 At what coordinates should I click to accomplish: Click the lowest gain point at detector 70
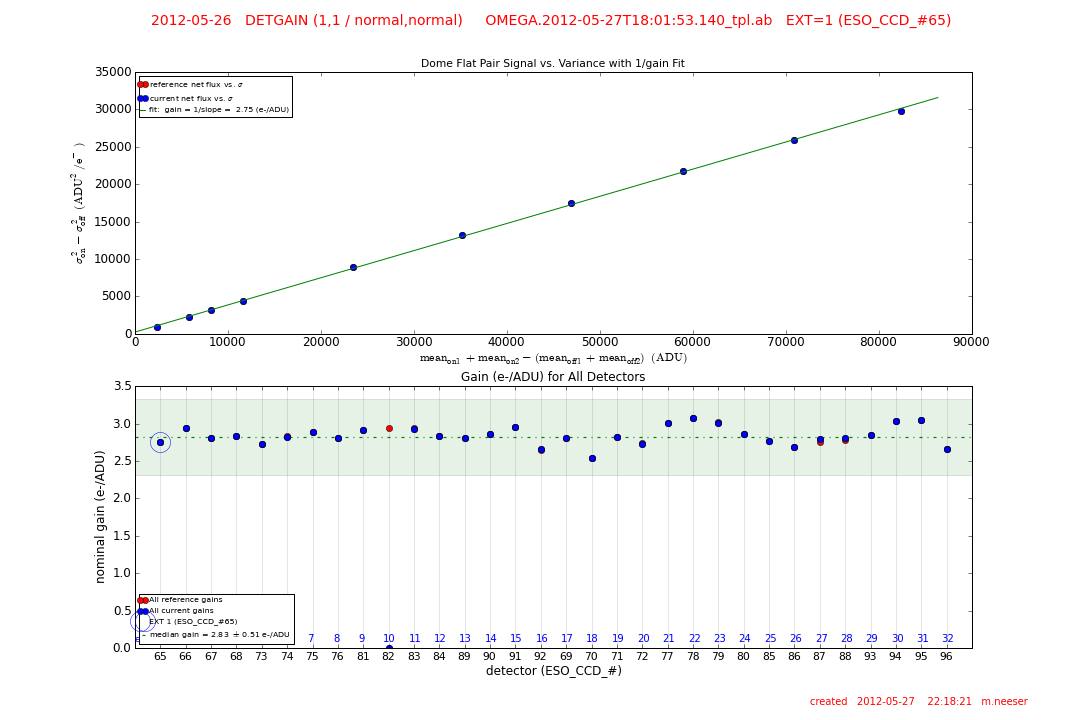coord(592,458)
